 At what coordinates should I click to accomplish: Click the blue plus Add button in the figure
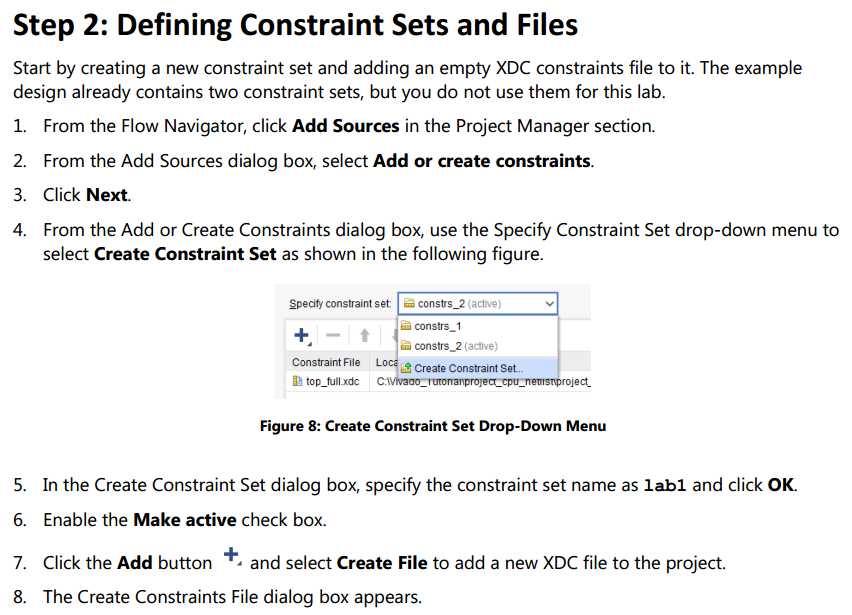[x=302, y=335]
